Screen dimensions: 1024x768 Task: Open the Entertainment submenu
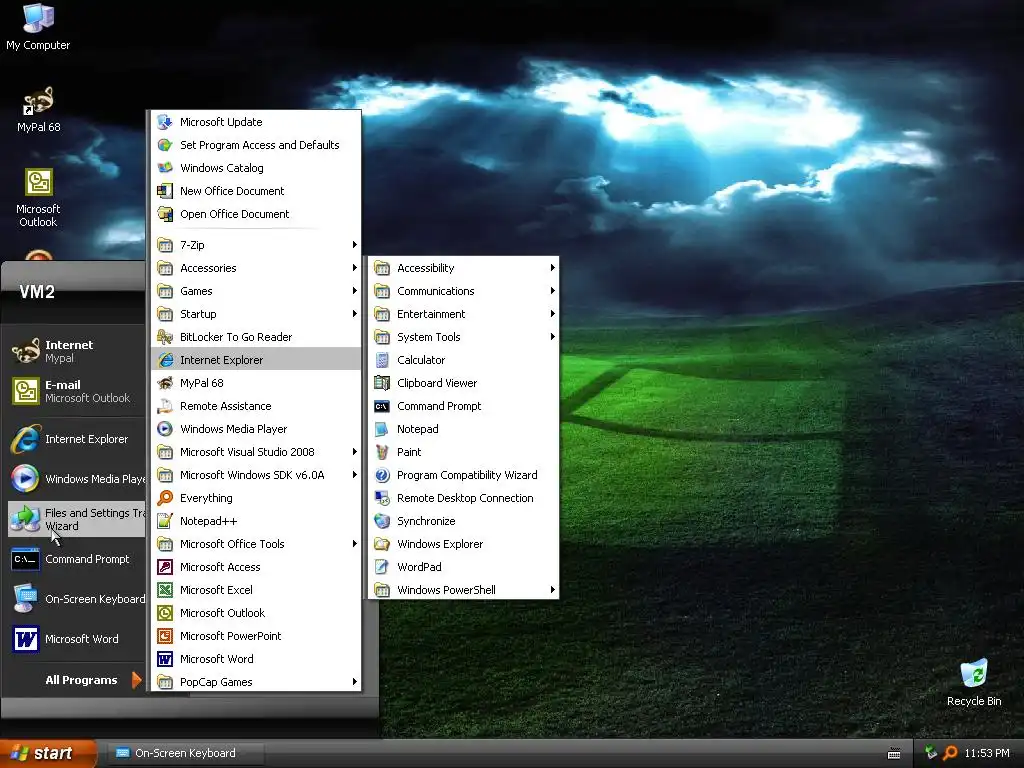click(464, 313)
